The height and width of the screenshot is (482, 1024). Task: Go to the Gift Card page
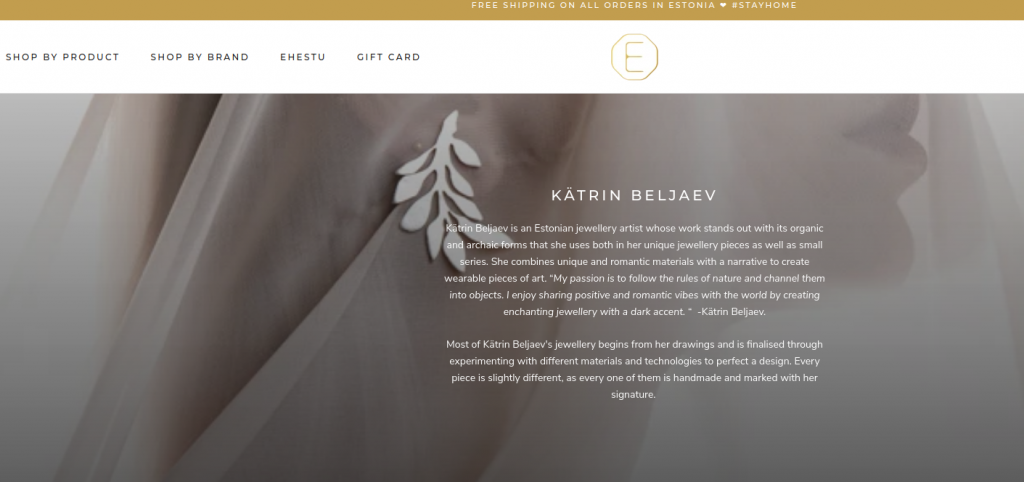pyautogui.click(x=389, y=57)
